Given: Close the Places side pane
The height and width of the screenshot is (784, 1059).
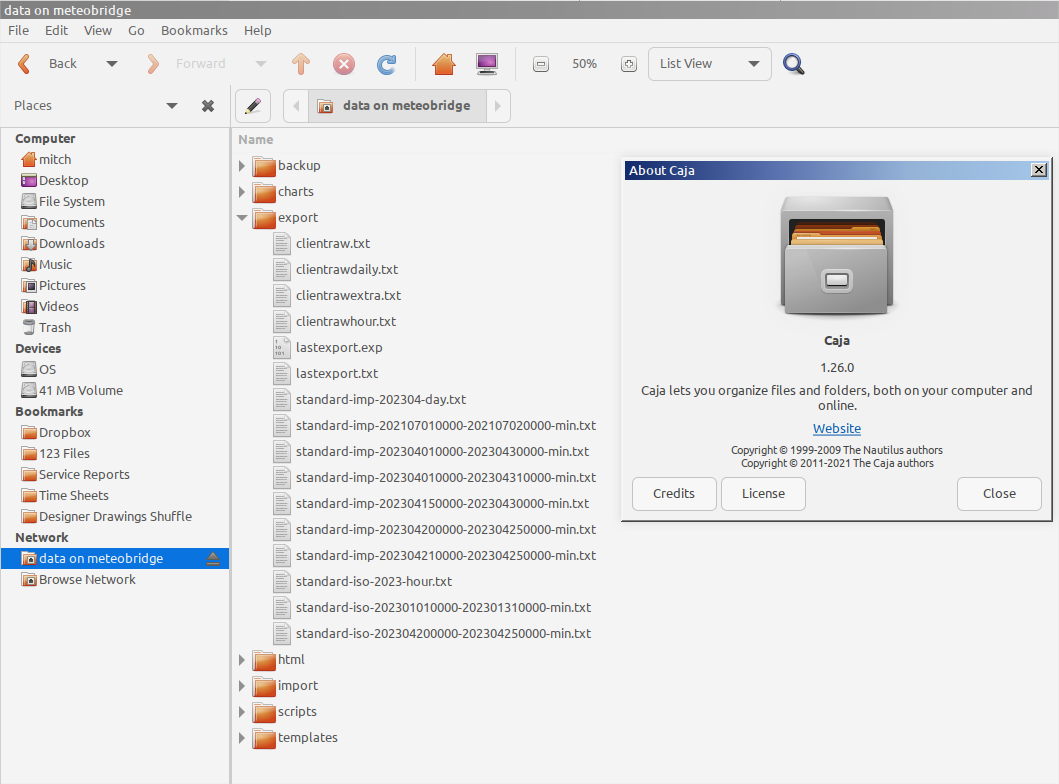Looking at the screenshot, I should point(208,106).
